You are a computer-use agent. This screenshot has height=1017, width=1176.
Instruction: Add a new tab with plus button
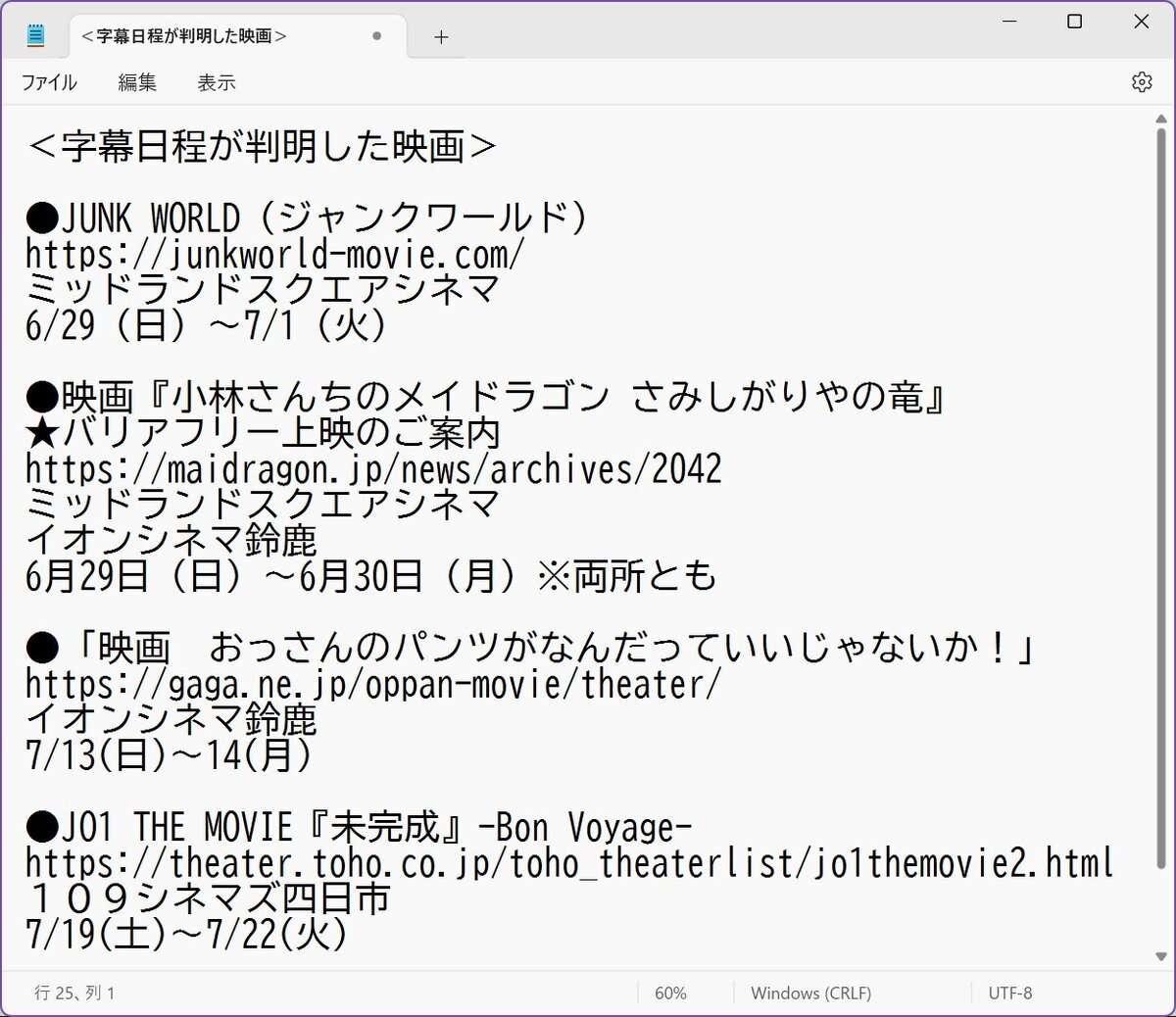pos(441,37)
